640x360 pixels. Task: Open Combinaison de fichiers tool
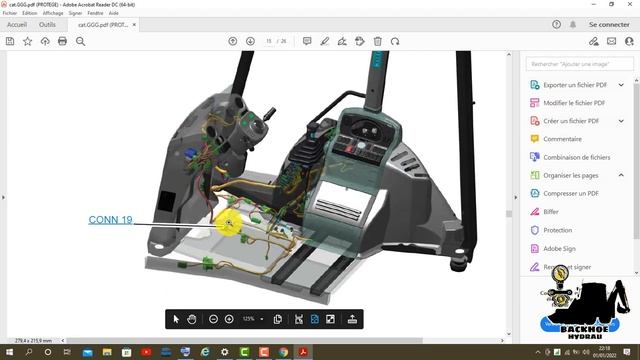(576, 157)
